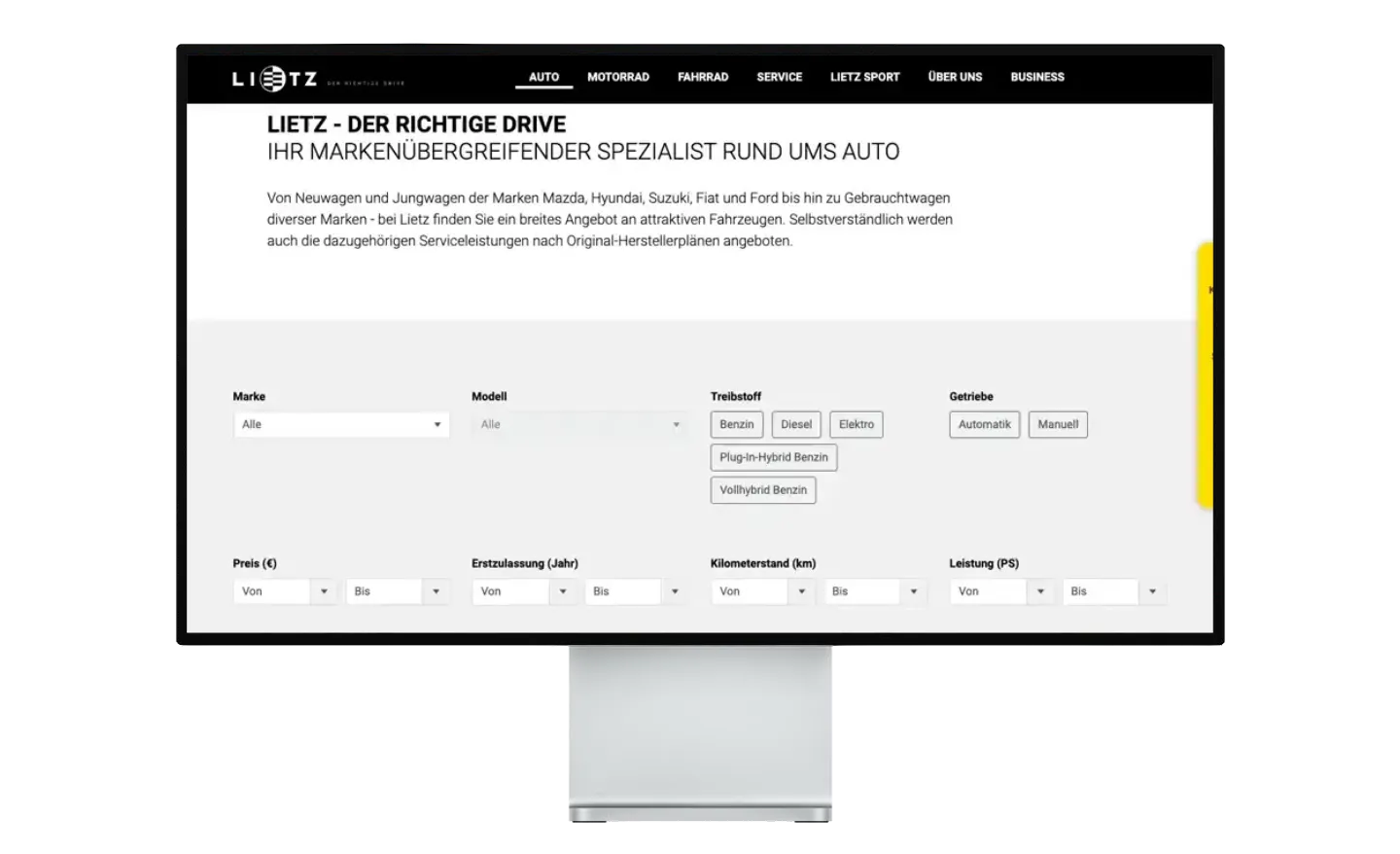The width and height of the screenshot is (1400, 854).
Task: Click the "Getriebe" filter label
Action: click(971, 397)
